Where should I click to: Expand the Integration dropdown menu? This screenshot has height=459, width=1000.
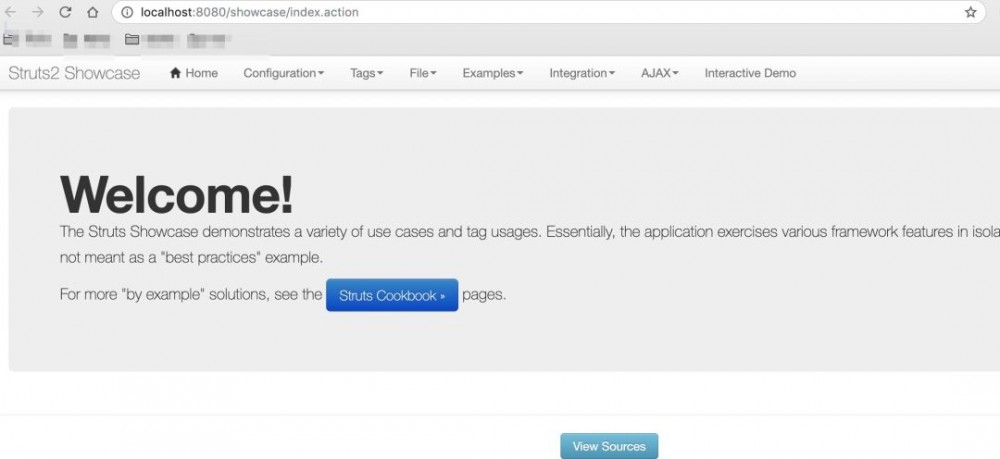[582, 73]
